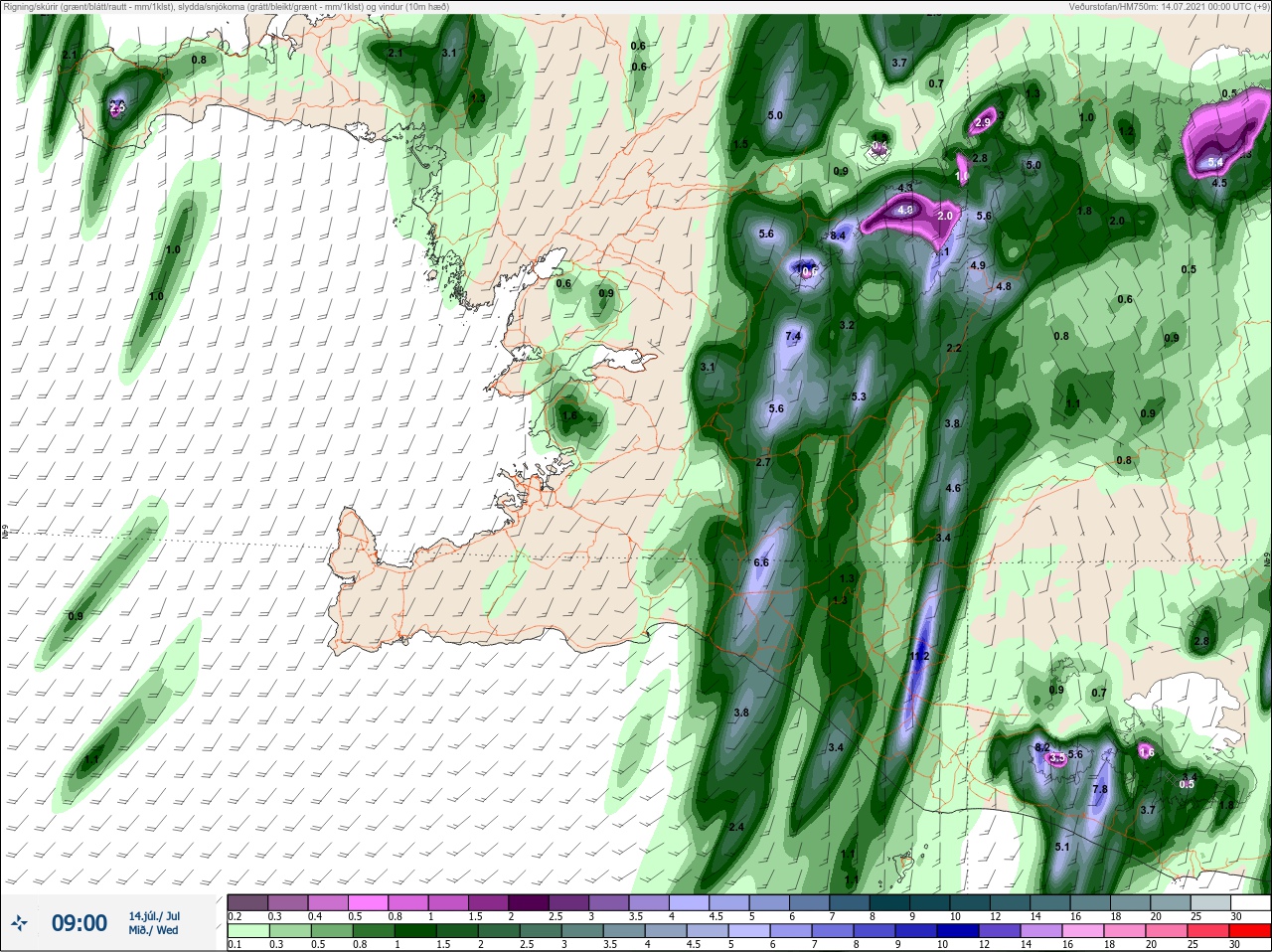This screenshot has height=952, width=1272.
Task: Click the 7.8 precipitation value on map
Action: point(1100,790)
